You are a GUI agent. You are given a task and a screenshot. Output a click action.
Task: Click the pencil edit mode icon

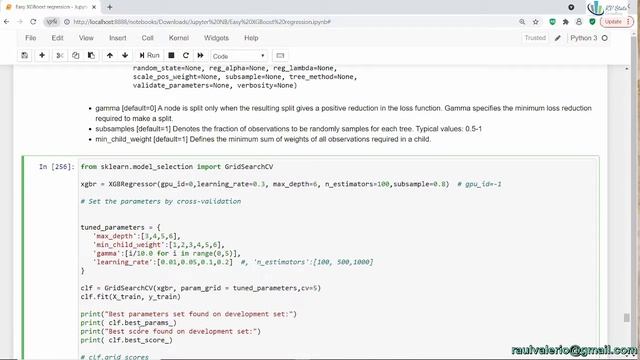(x=558, y=38)
